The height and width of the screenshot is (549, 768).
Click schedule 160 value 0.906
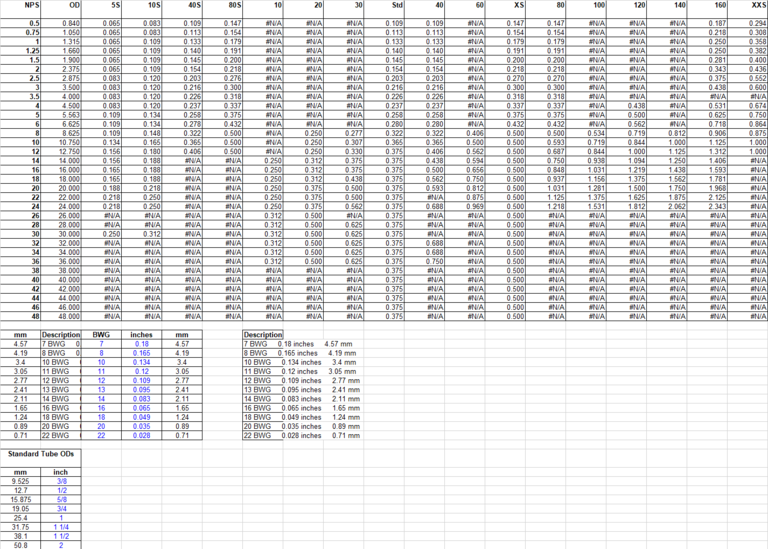[x=707, y=133]
